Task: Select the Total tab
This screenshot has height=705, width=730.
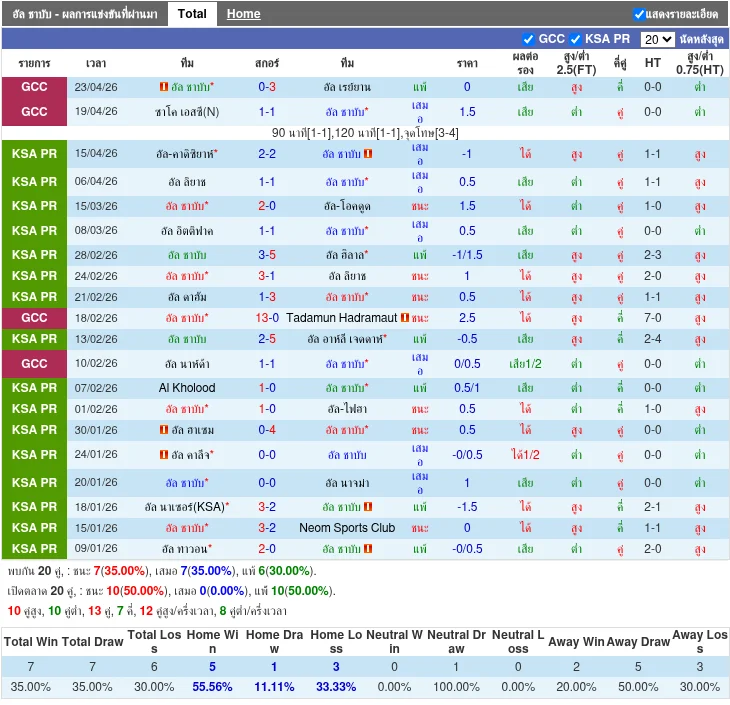Action: [192, 14]
